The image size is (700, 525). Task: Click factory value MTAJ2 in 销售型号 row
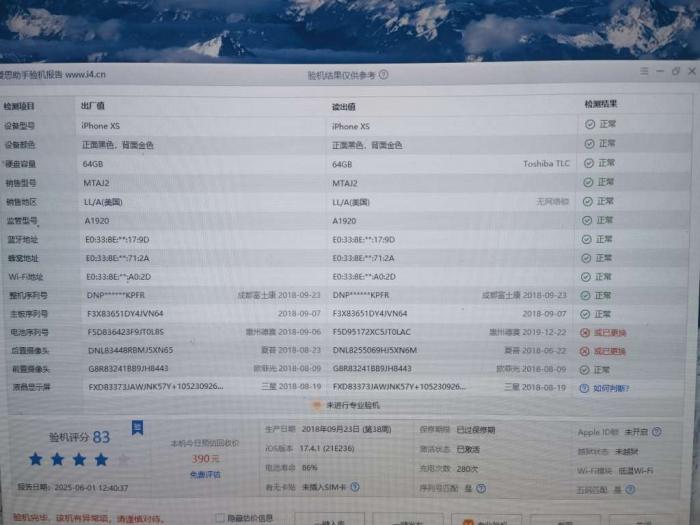pos(96,183)
